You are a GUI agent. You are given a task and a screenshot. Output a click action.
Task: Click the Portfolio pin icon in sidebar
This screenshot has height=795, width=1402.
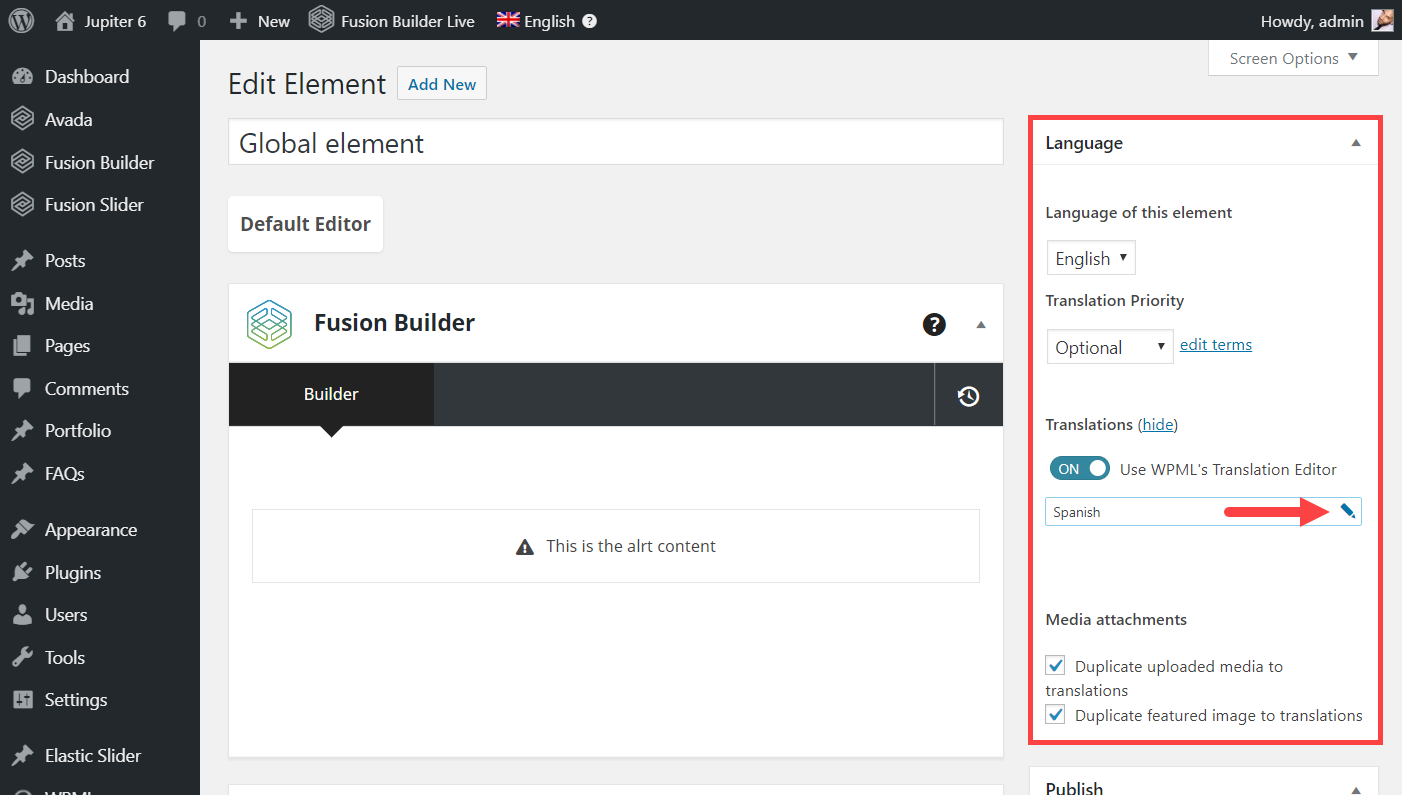22,431
